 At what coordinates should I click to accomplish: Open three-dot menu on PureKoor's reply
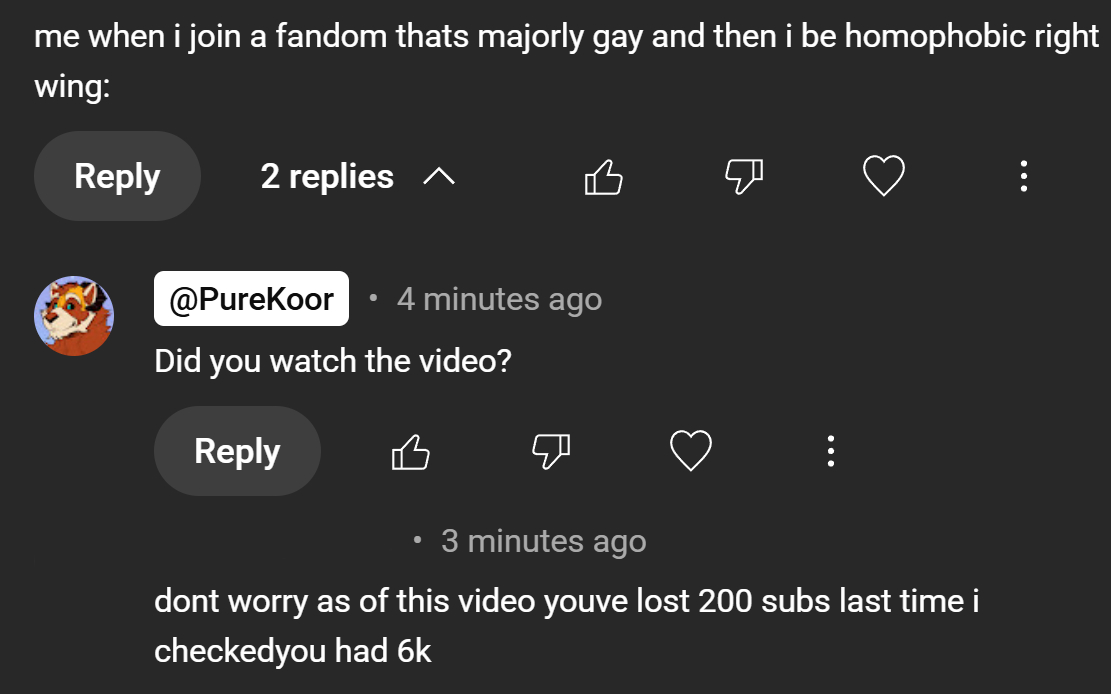830,451
